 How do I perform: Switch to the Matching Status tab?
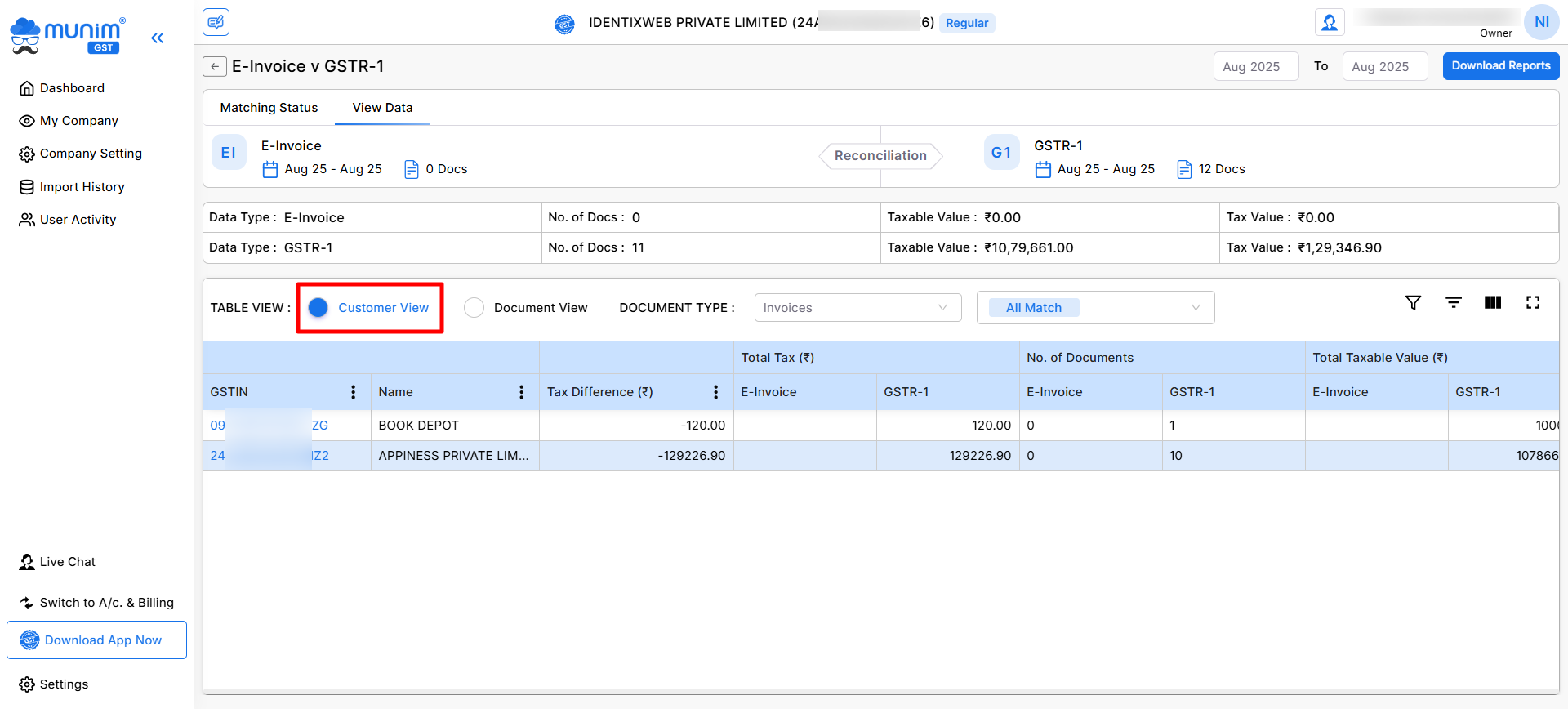(x=269, y=108)
